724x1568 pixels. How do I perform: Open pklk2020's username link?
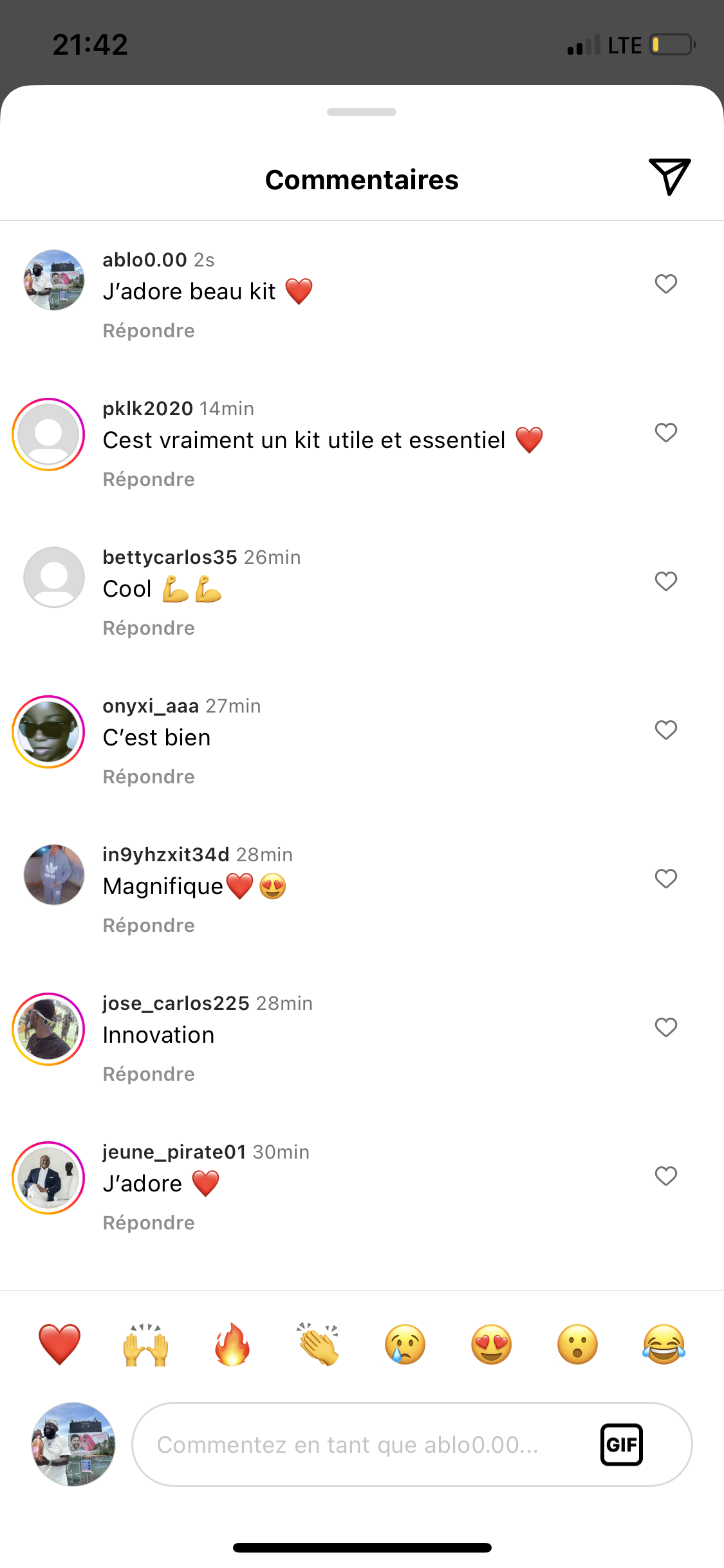click(x=148, y=408)
